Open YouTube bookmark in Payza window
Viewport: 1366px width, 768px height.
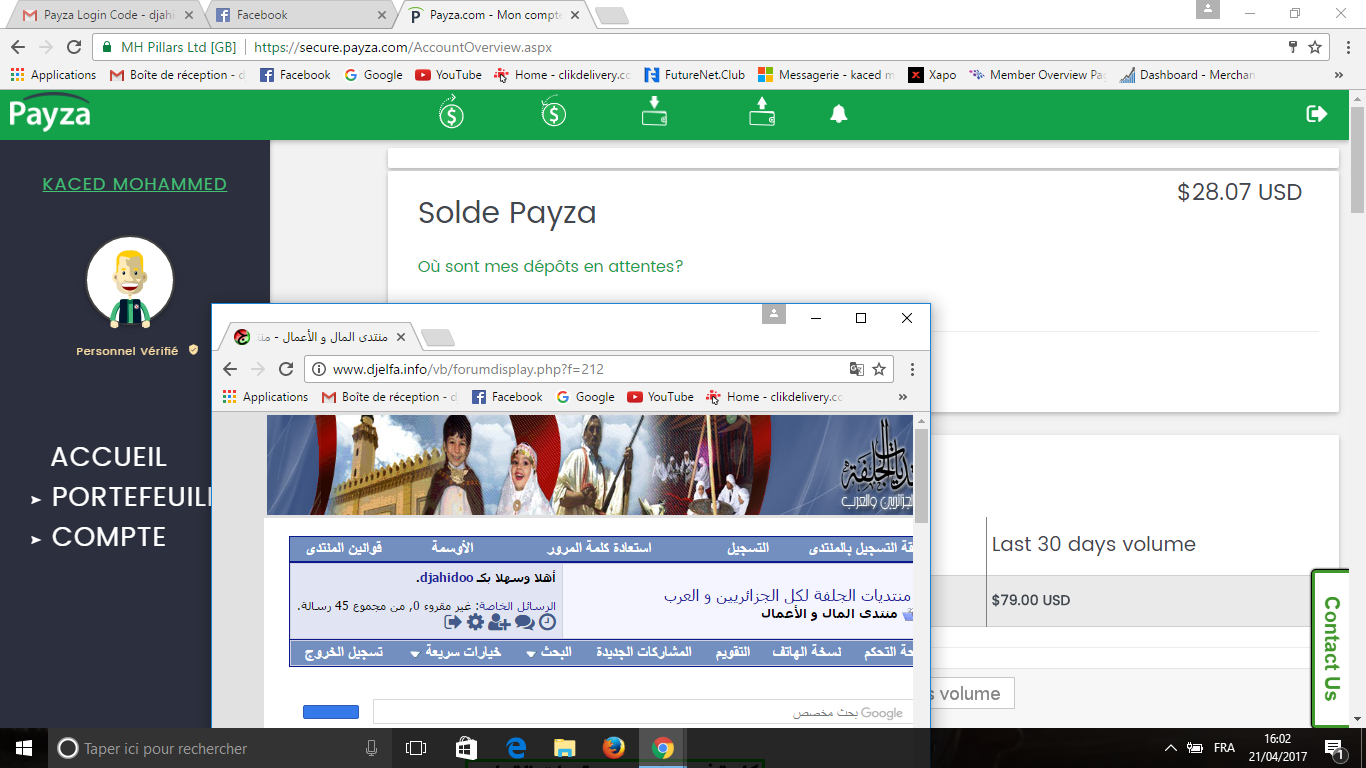[x=448, y=75]
